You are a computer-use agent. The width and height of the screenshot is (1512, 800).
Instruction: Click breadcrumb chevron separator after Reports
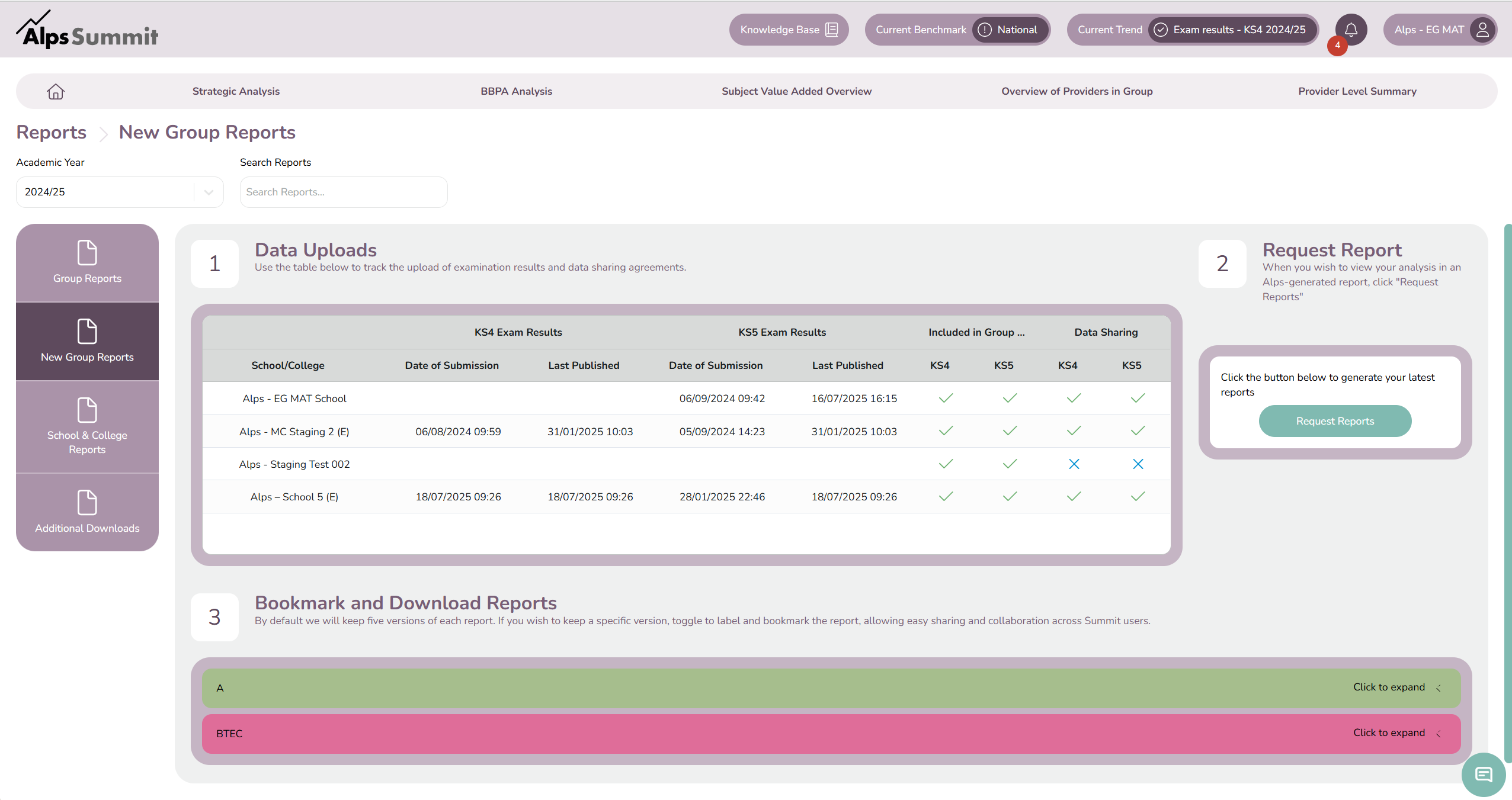pyautogui.click(x=103, y=134)
